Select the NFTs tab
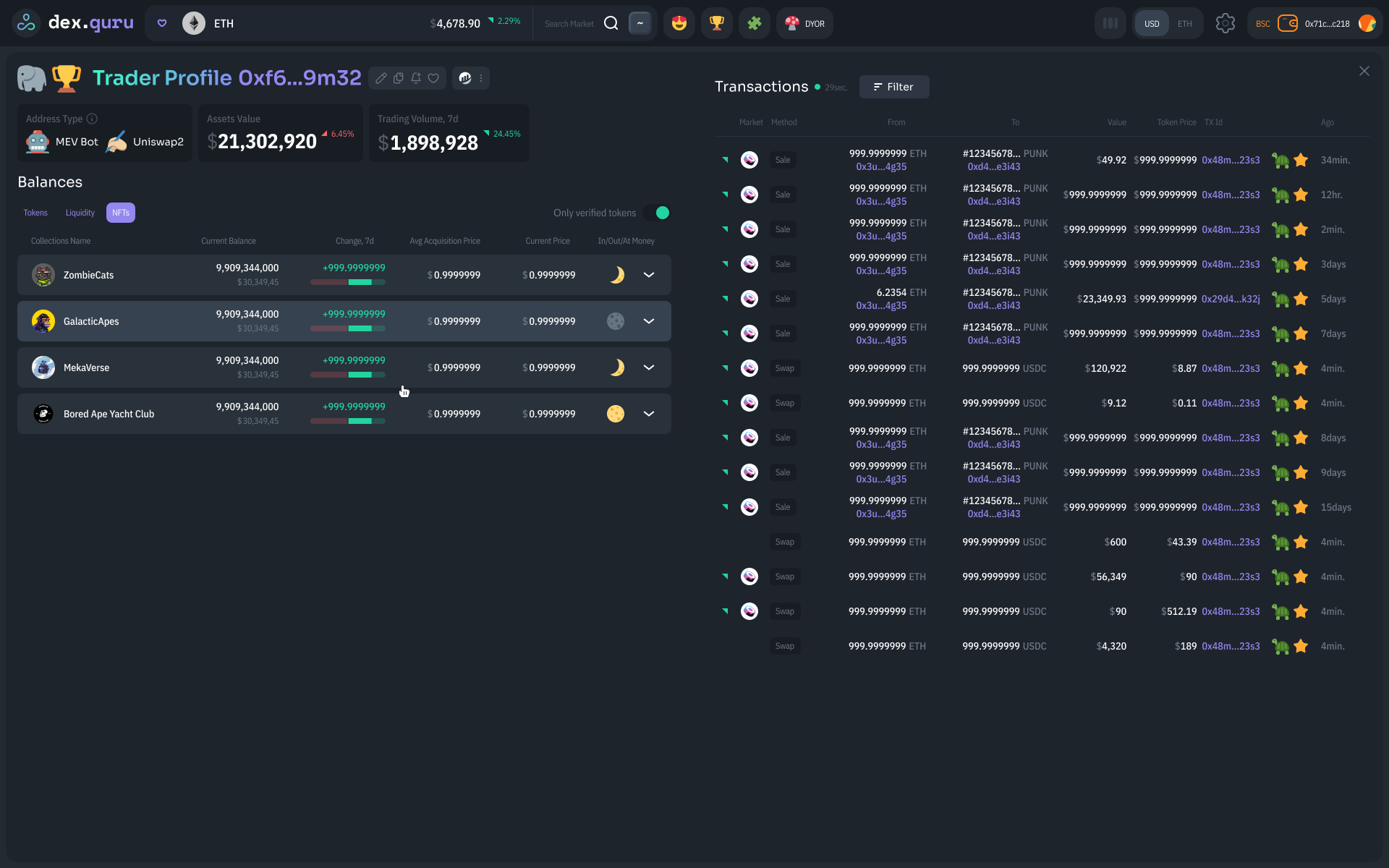Image resolution: width=1389 pixels, height=868 pixels. pyautogui.click(x=121, y=213)
